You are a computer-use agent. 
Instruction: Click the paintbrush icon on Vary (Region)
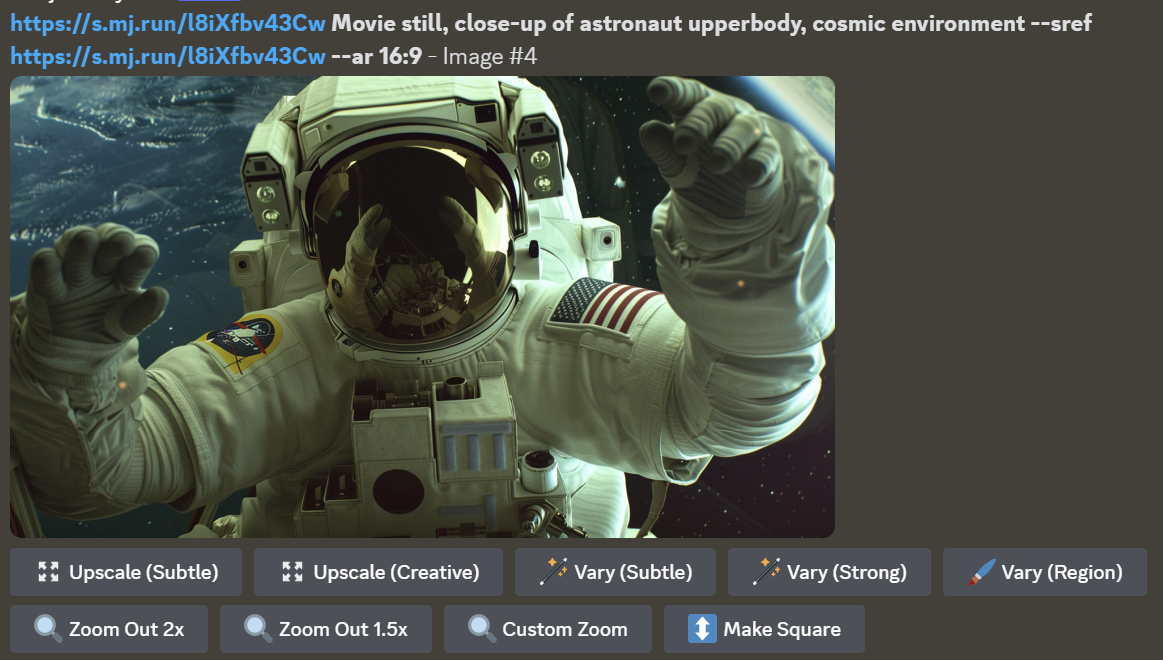pyautogui.click(x=981, y=572)
